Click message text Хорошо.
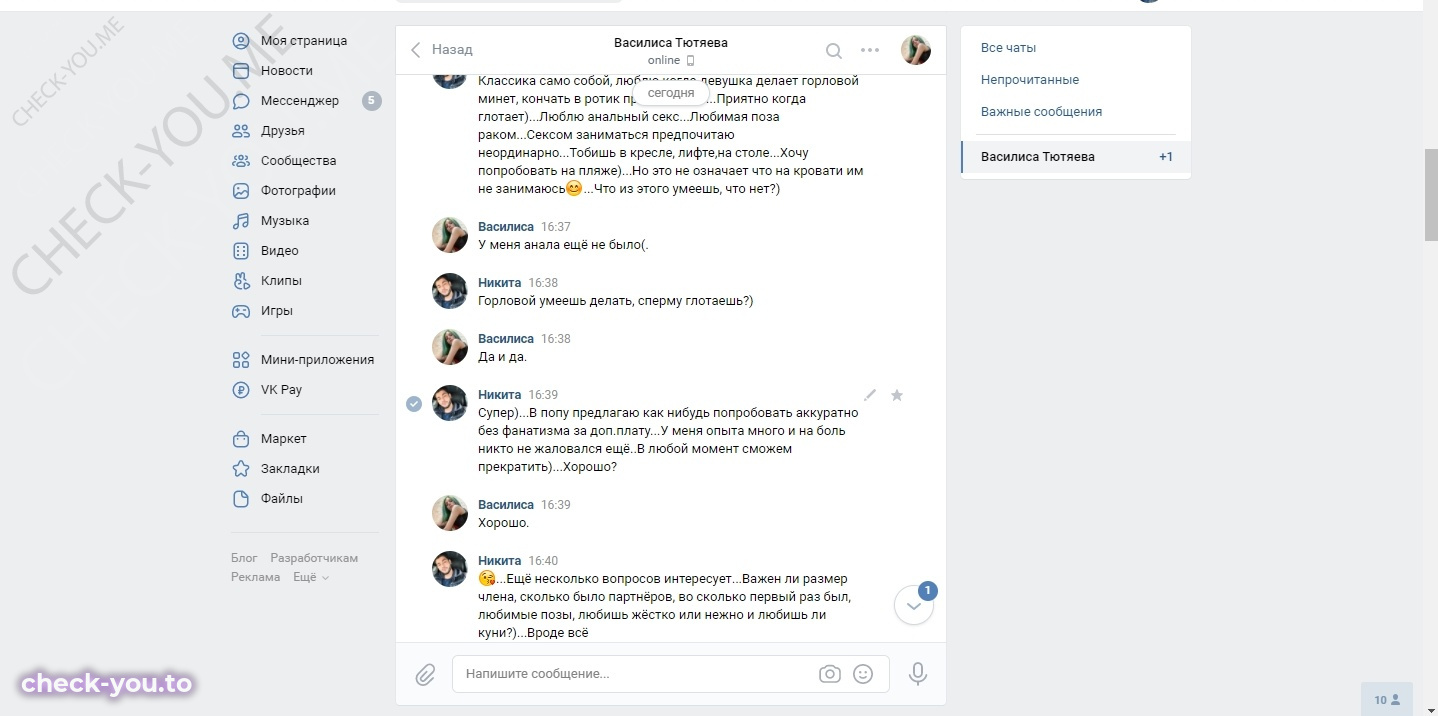1438x716 pixels. (504, 523)
